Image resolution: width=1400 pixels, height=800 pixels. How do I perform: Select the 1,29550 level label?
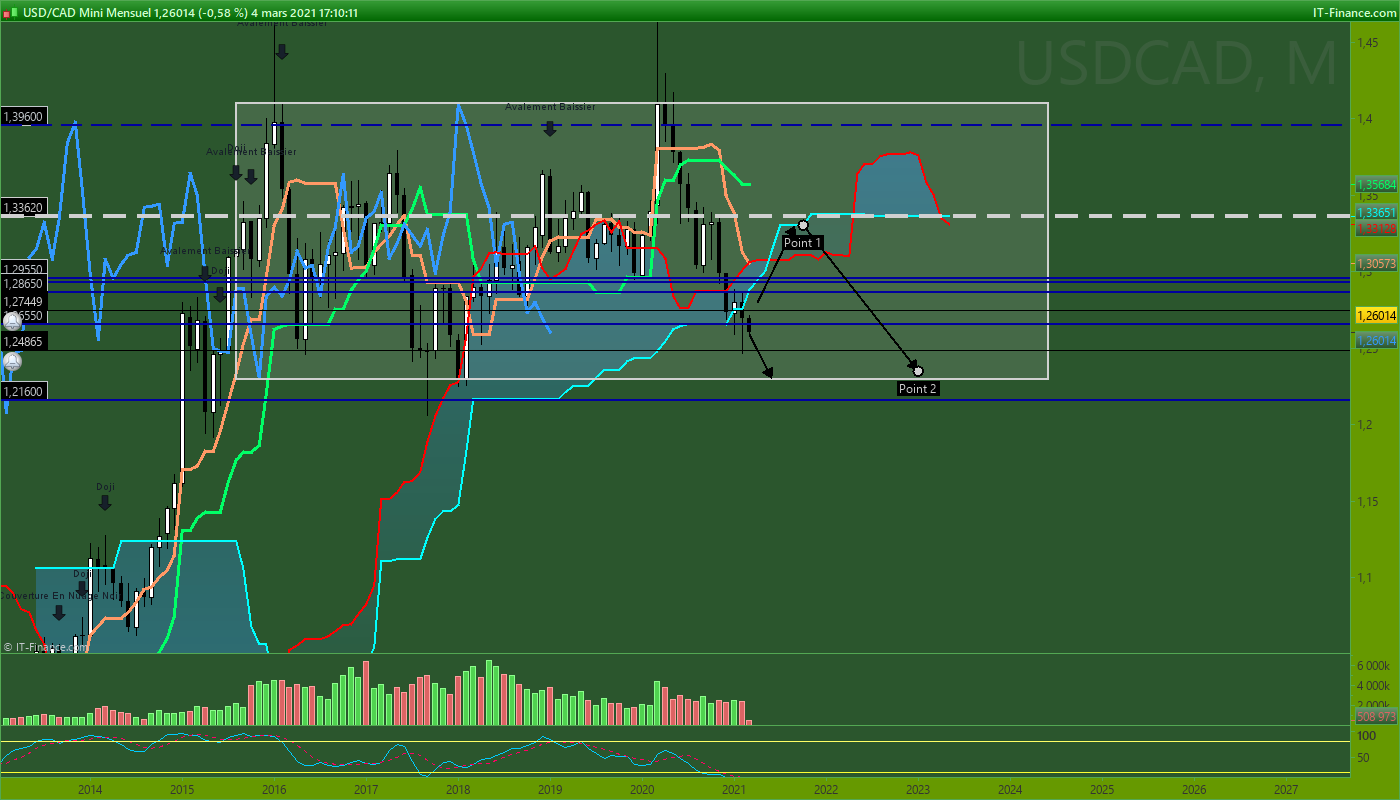(24, 270)
